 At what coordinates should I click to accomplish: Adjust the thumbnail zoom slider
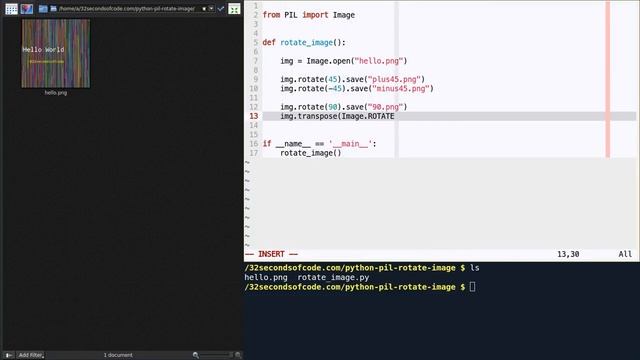(x=217, y=355)
